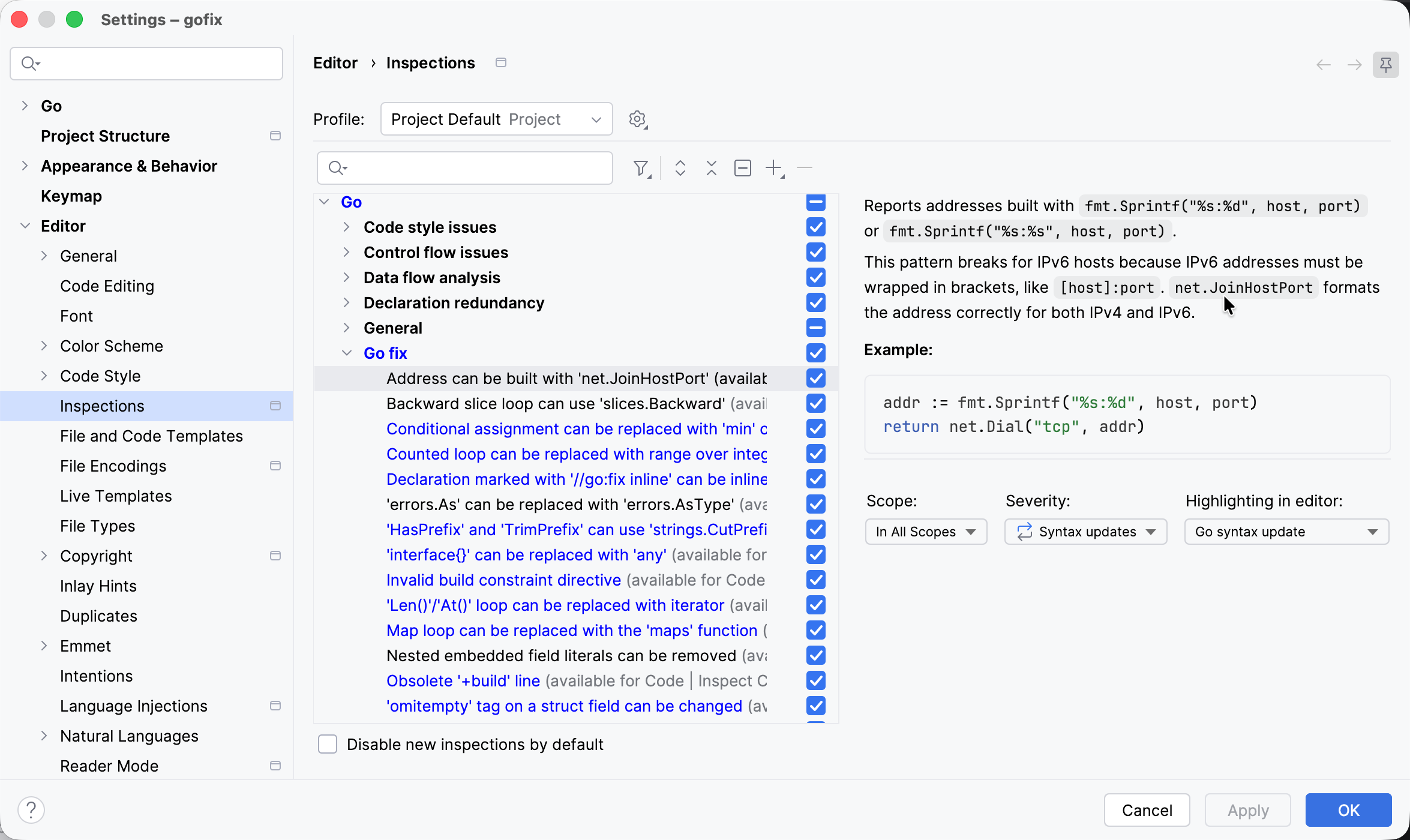Expand the Color Scheme sidebar node

pyautogui.click(x=44, y=346)
